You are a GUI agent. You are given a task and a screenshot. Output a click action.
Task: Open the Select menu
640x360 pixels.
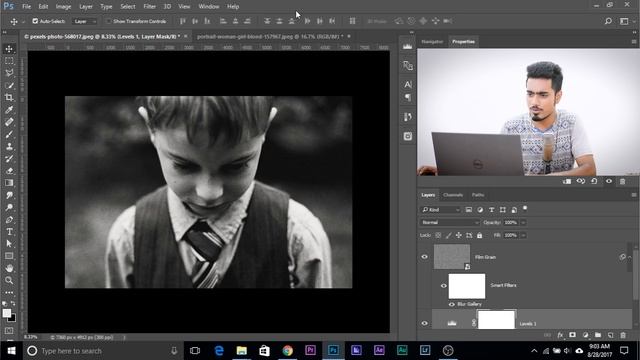click(x=128, y=7)
